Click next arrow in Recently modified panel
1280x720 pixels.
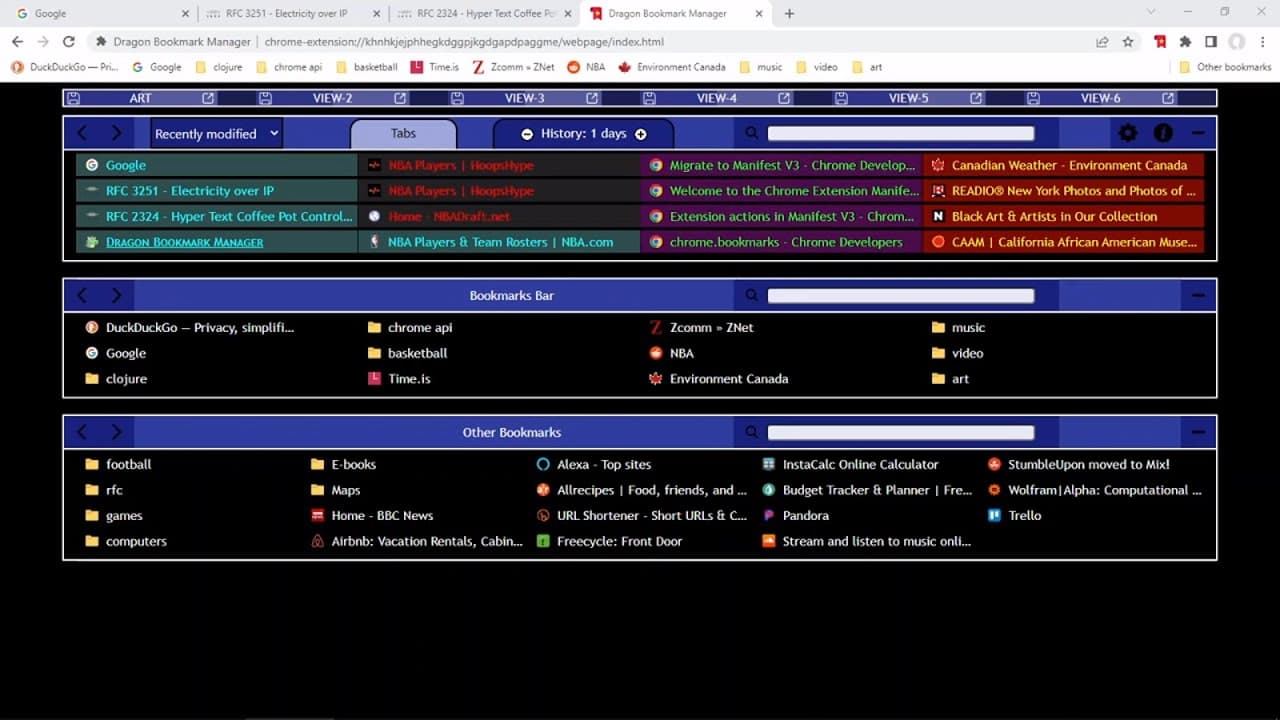[116, 133]
